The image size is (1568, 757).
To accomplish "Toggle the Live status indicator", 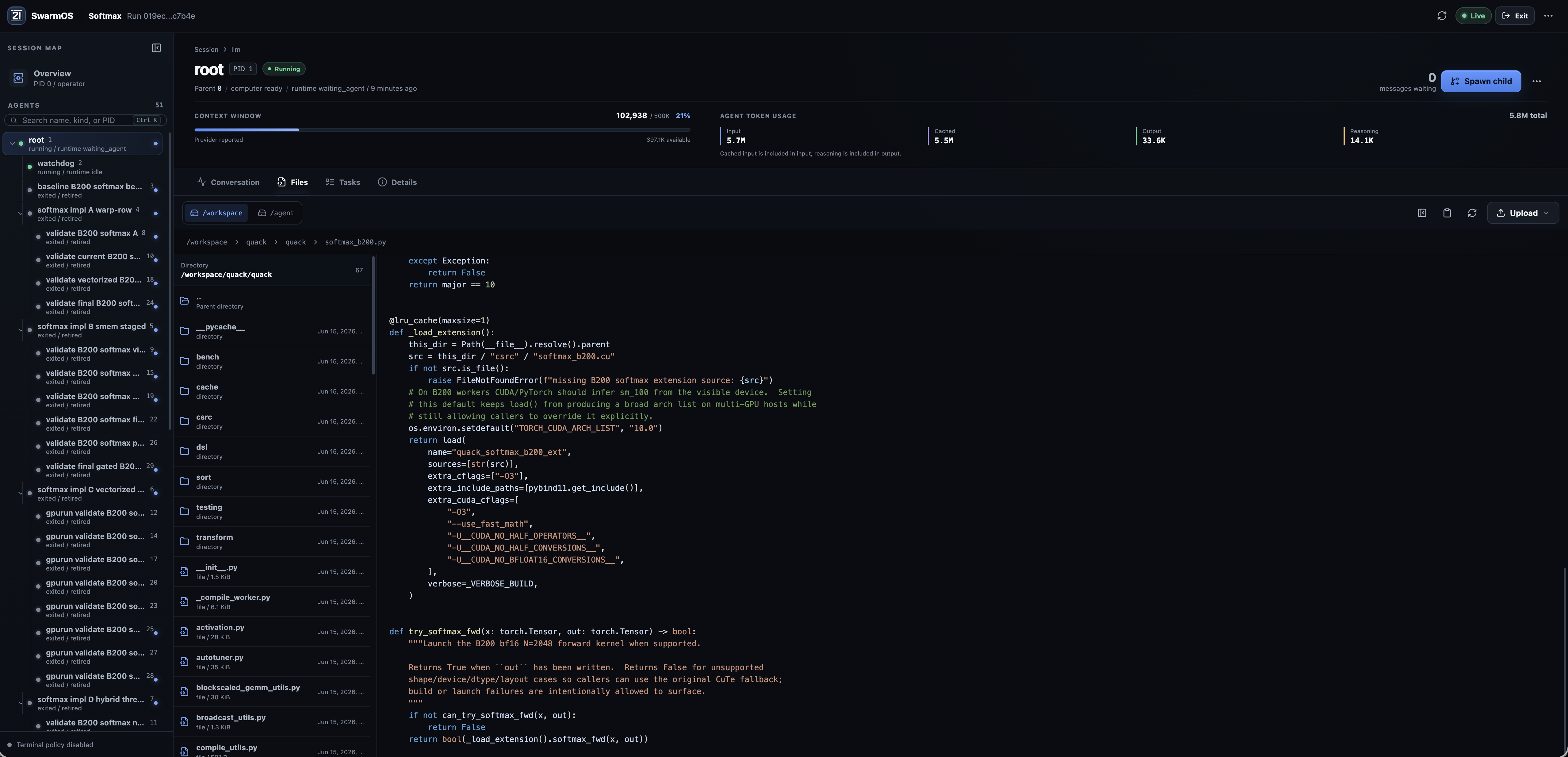I will 1473,16.
